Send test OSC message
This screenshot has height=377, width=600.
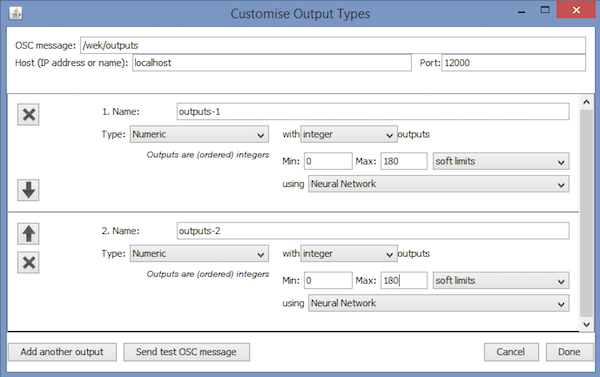(x=186, y=352)
